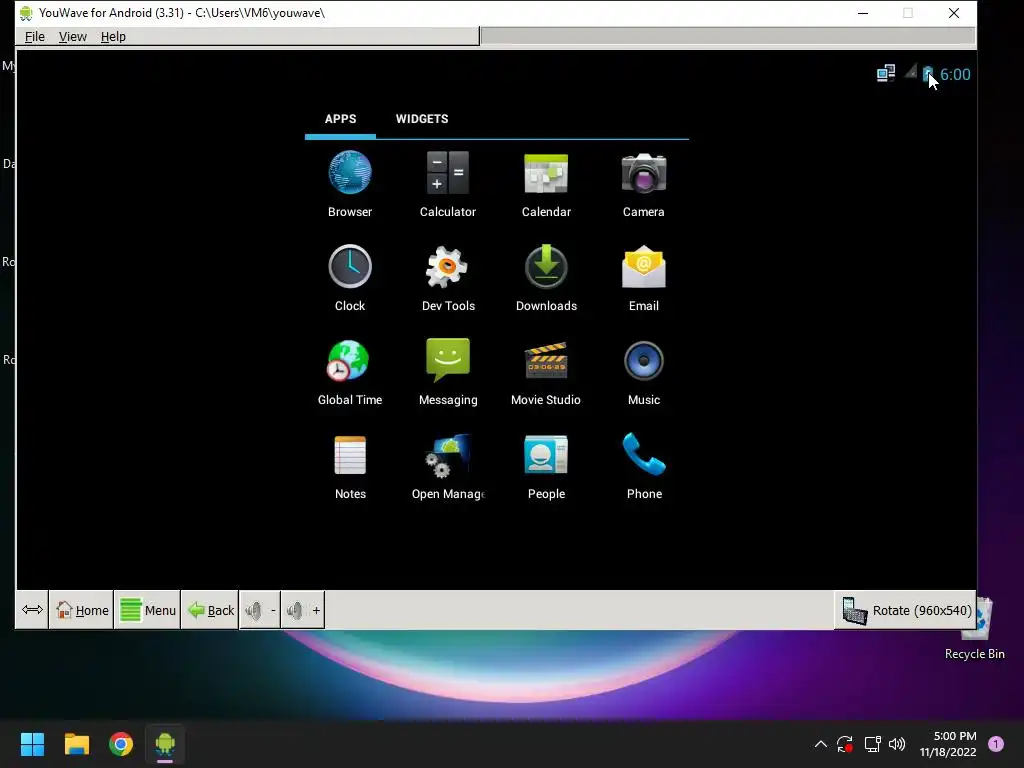This screenshot has width=1024, height=768.
Task: Lower the volume with the minus button
Action: [x=261, y=610]
